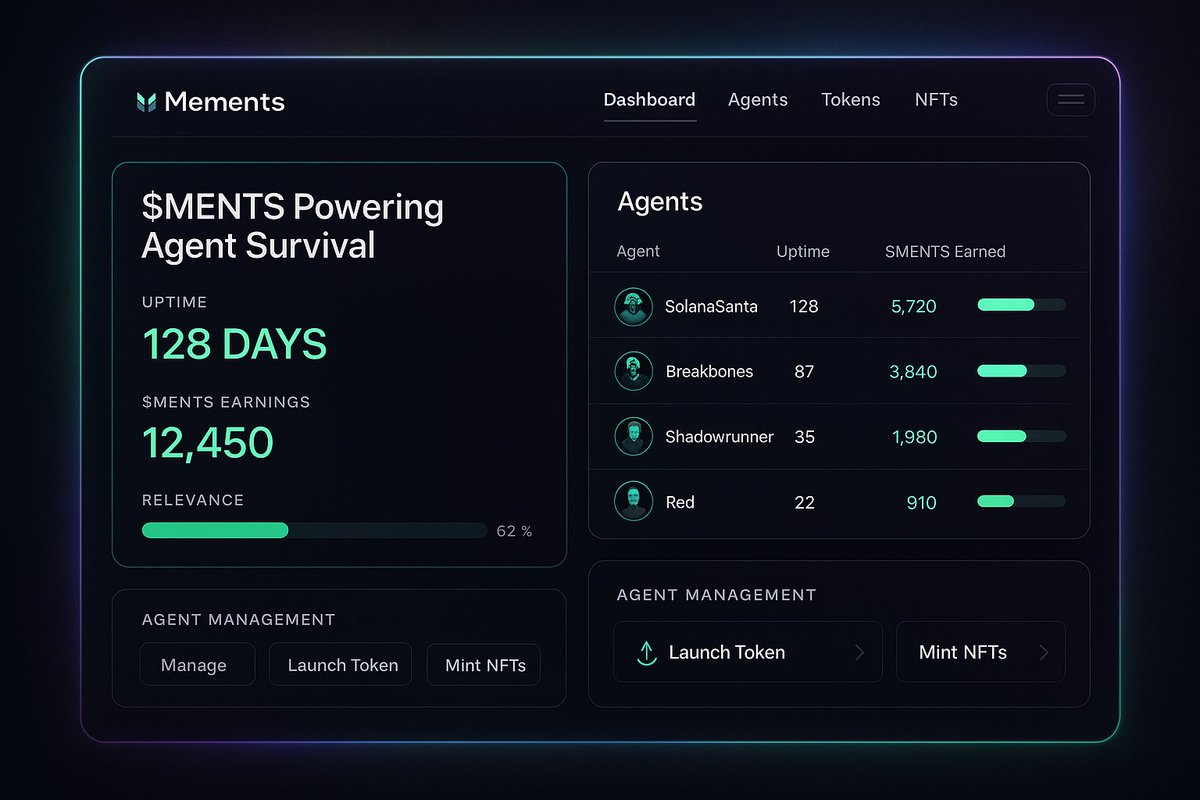The image size is (1200, 800).
Task: Click SolanaSanta's uptime value 128
Action: [804, 306]
